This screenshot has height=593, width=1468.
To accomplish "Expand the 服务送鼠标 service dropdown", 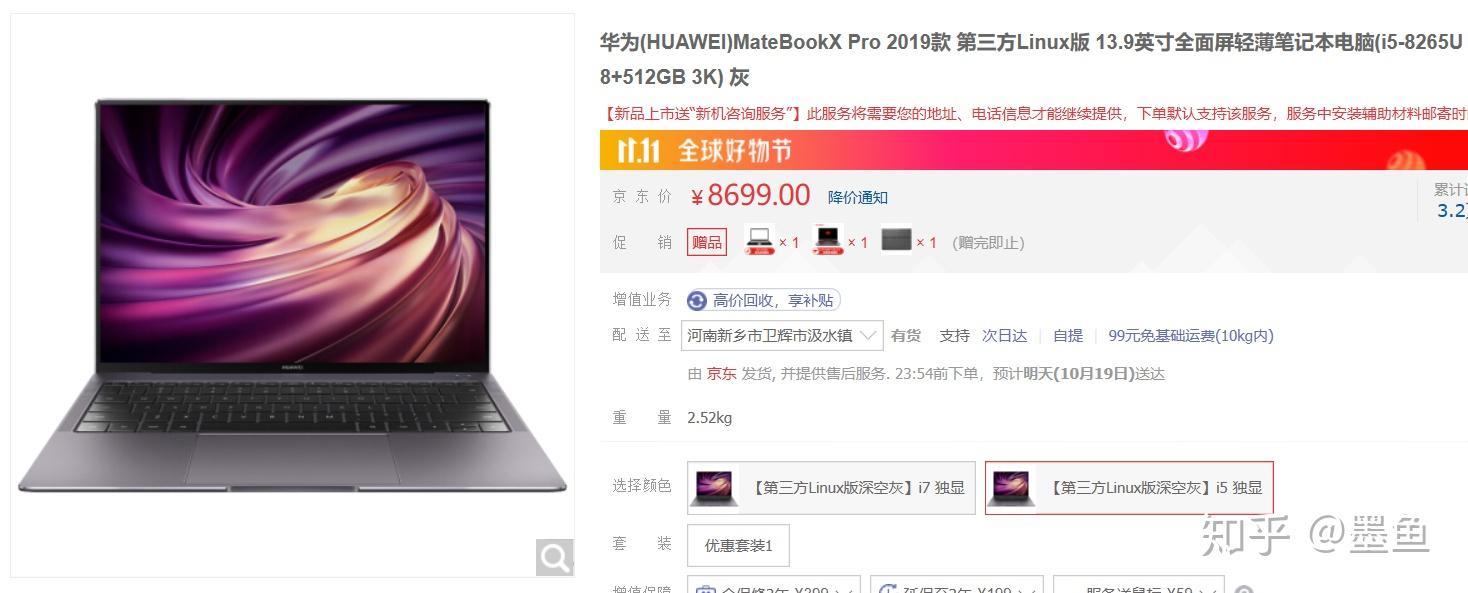I will coord(1139,588).
